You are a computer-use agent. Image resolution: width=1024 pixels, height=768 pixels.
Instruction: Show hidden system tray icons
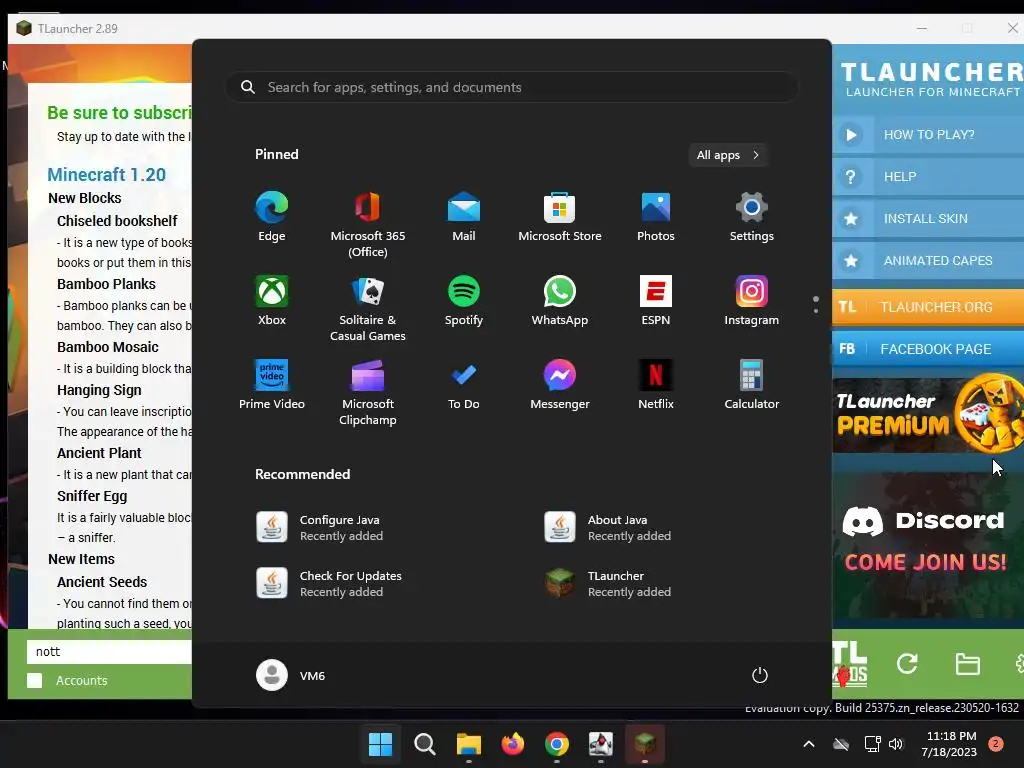point(808,744)
